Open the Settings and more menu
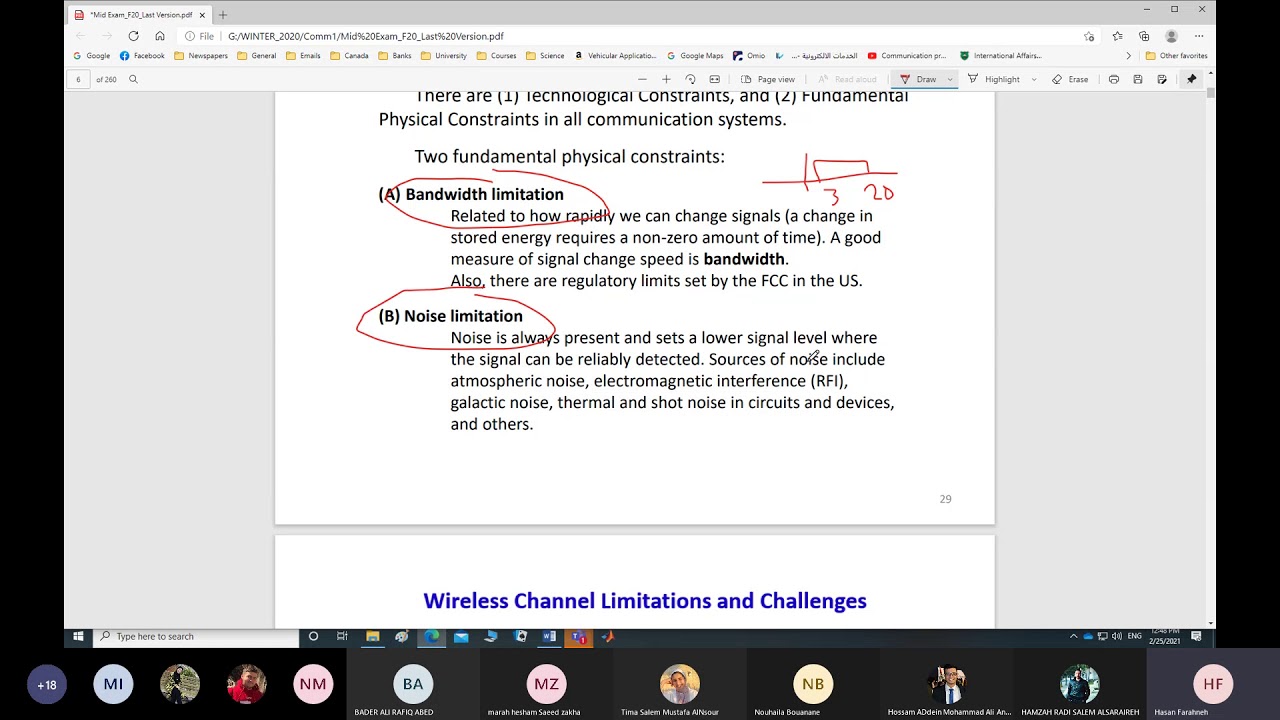Image resolution: width=1280 pixels, height=720 pixels. (1199, 36)
